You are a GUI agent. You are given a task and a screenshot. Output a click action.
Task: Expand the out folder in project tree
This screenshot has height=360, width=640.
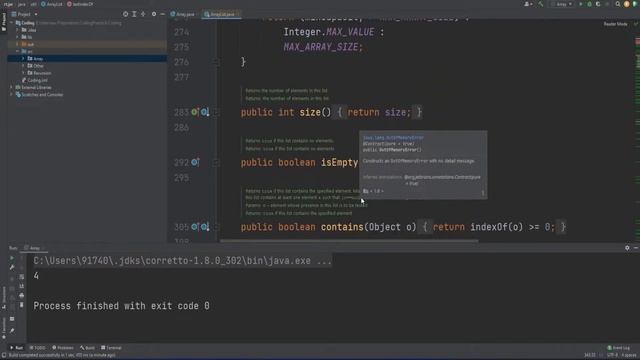tap(17, 44)
